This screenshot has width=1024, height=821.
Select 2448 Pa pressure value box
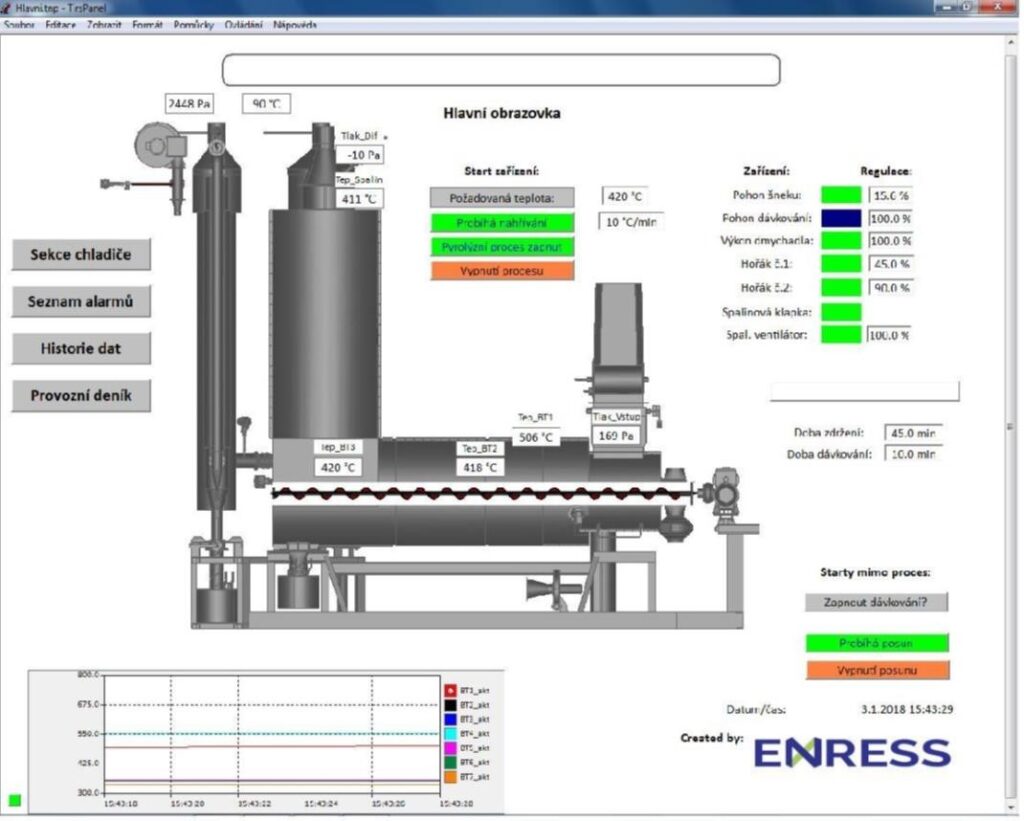tap(189, 103)
